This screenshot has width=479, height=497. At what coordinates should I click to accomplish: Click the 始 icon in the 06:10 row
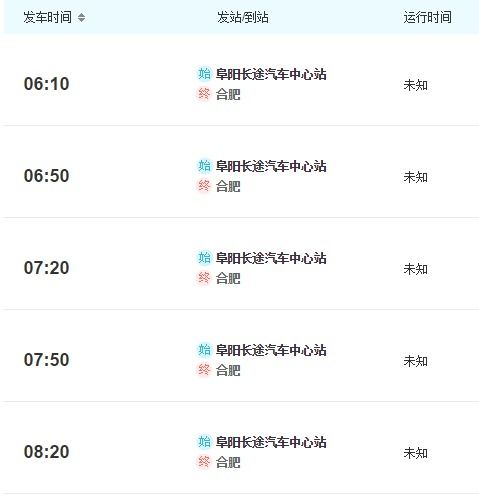(204, 74)
